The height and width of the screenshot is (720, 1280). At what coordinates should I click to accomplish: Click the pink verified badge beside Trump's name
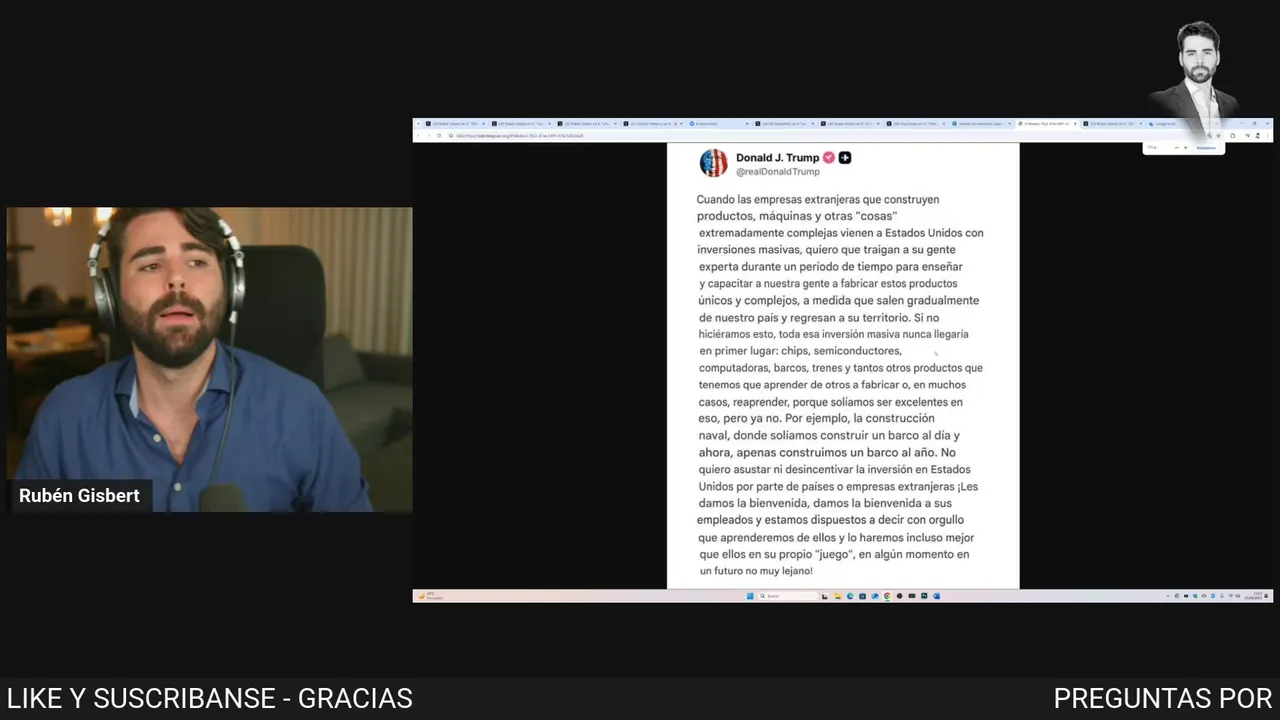coord(828,158)
